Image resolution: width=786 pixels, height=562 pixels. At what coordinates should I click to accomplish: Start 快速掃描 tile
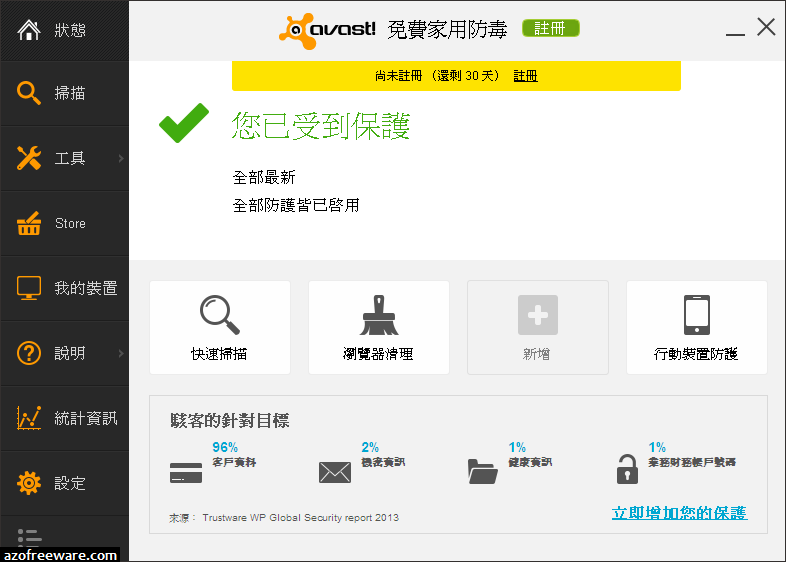tap(220, 327)
